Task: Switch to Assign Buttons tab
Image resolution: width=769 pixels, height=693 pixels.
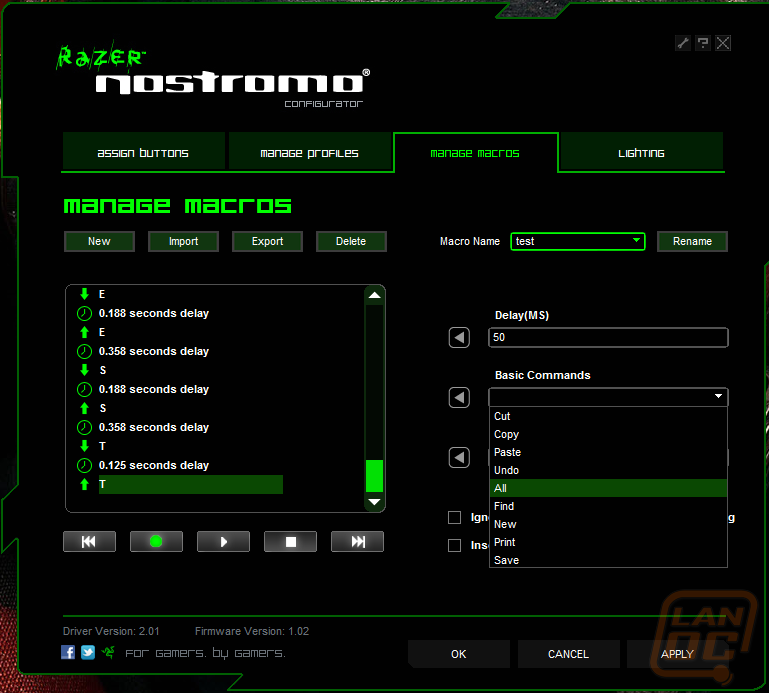Action: pyautogui.click(x=143, y=153)
